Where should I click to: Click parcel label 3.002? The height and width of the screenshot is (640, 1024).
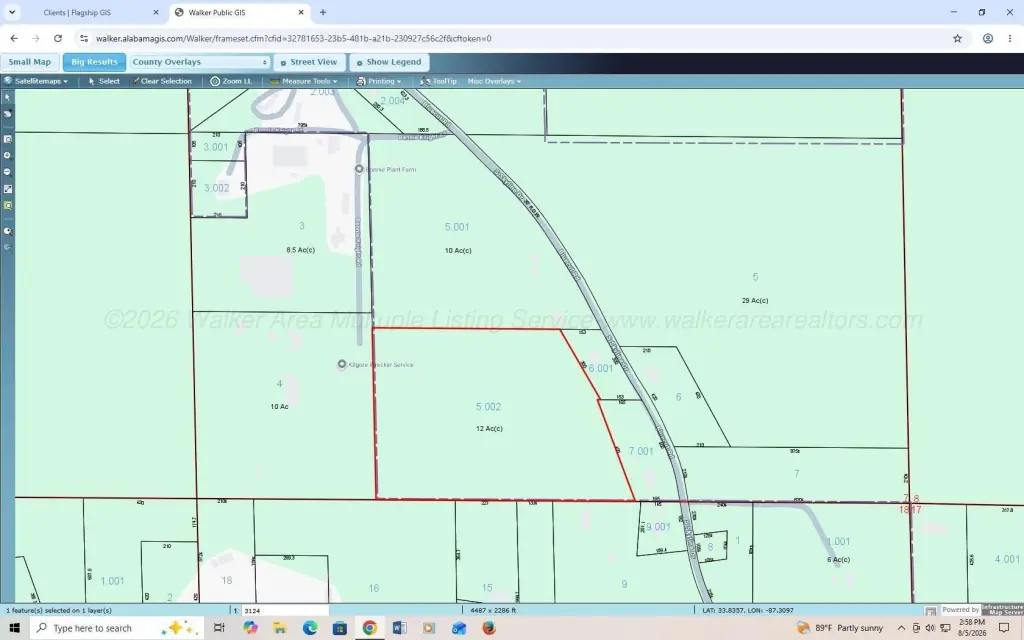pos(216,188)
